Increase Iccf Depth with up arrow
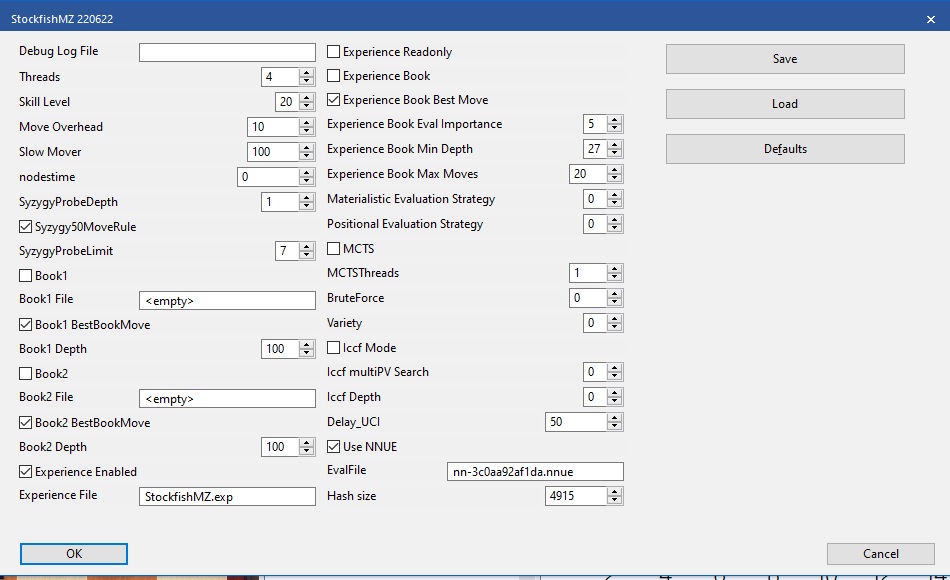The height and width of the screenshot is (580, 950). (614, 392)
